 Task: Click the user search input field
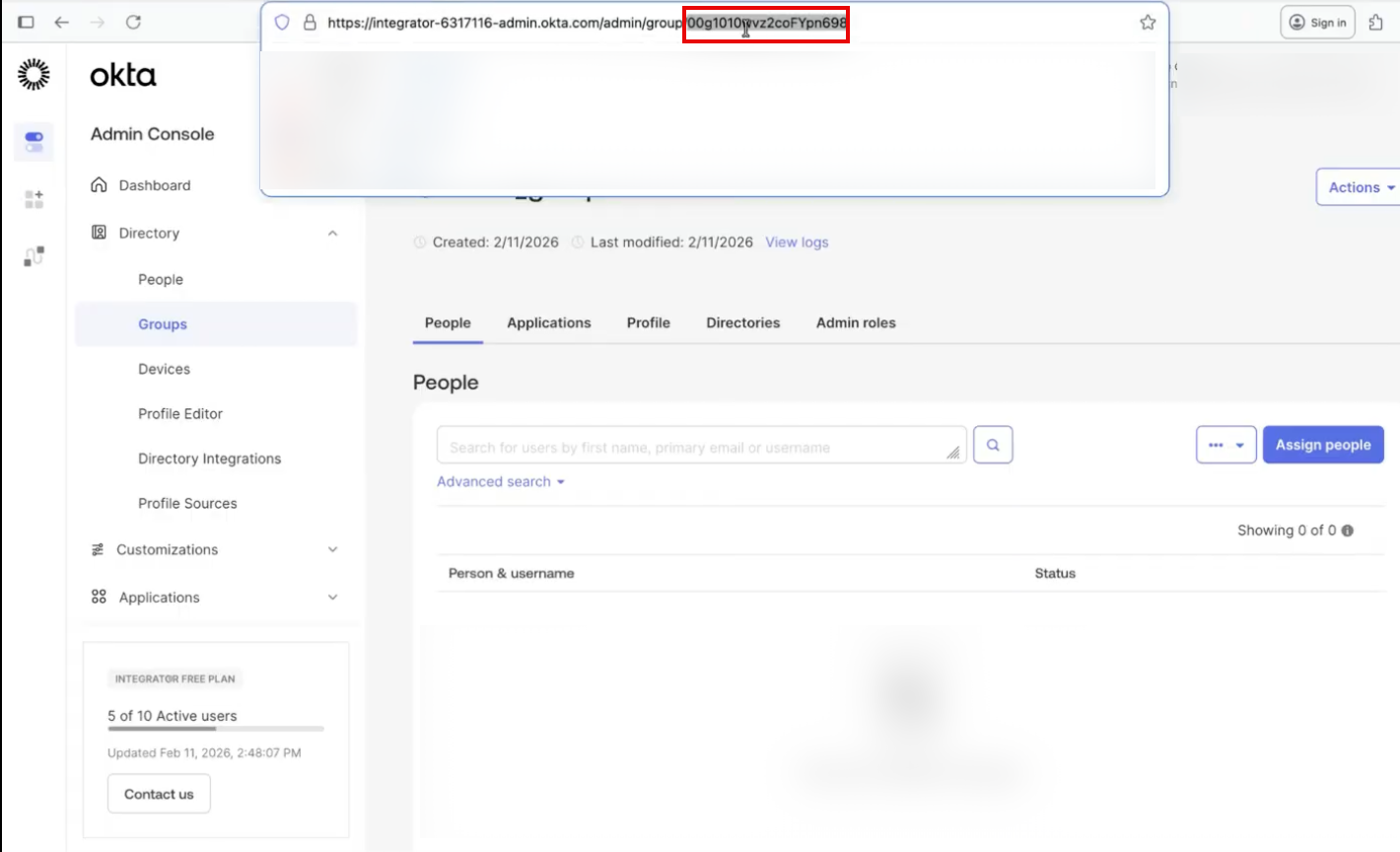[x=701, y=445]
